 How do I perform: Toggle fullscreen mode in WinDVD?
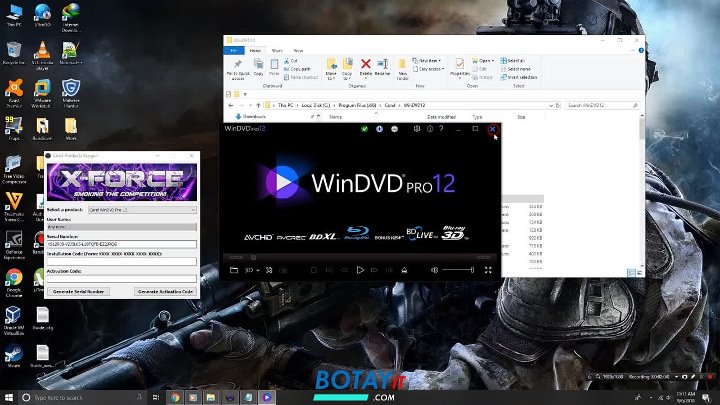488,270
